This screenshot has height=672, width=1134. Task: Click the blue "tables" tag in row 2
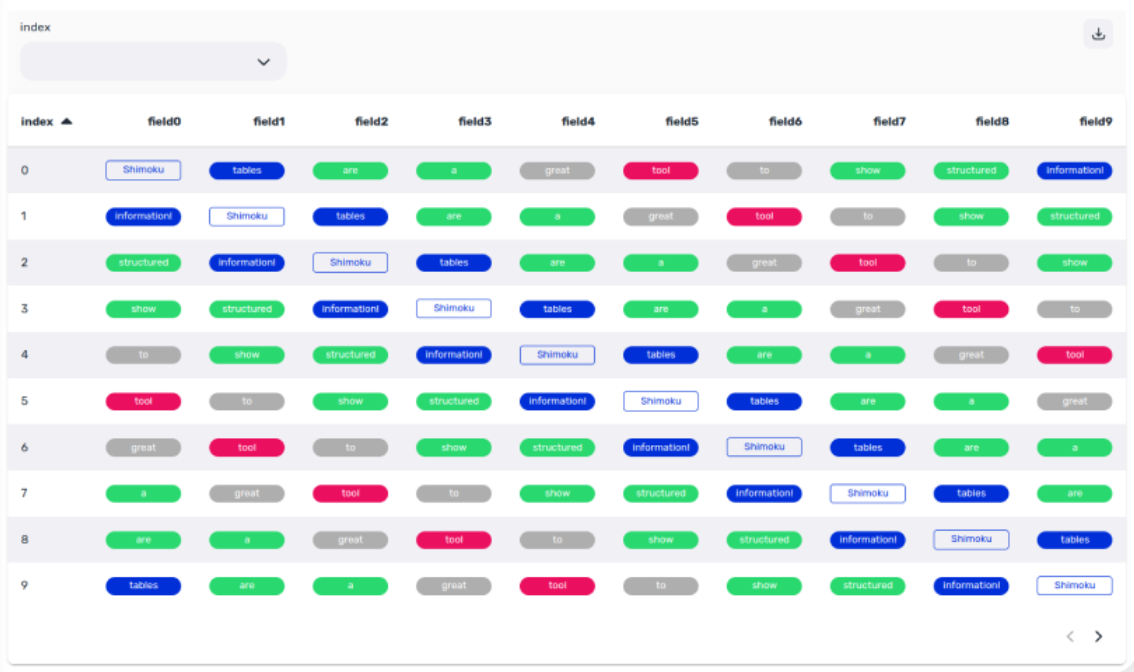tap(453, 263)
